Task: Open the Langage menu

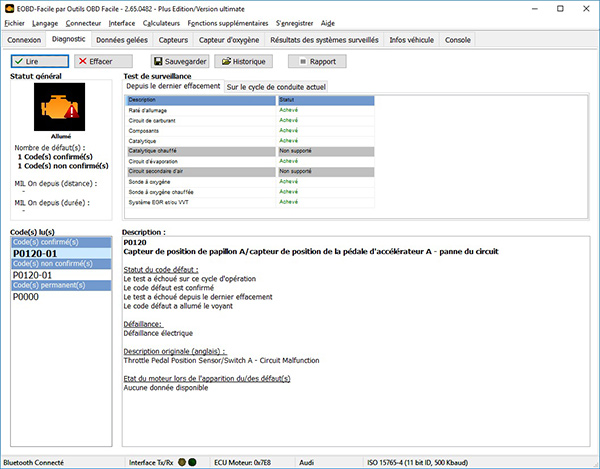Action: pyautogui.click(x=45, y=23)
